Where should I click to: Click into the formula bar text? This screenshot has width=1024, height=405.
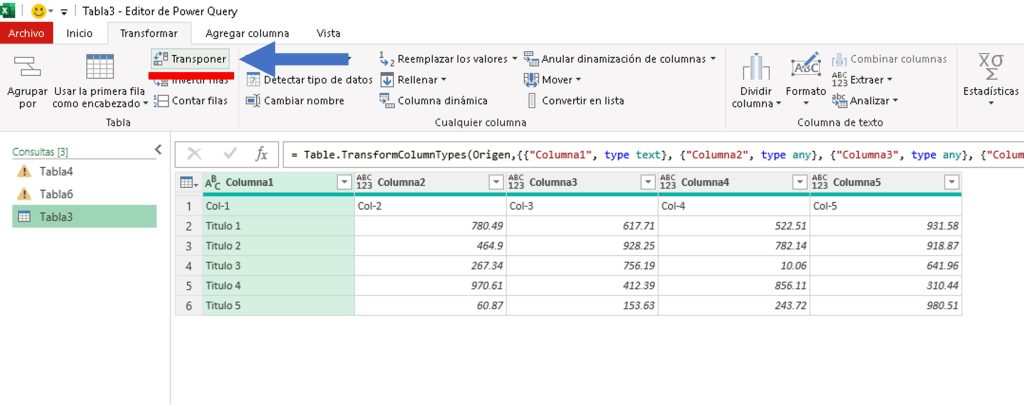tap(653, 155)
